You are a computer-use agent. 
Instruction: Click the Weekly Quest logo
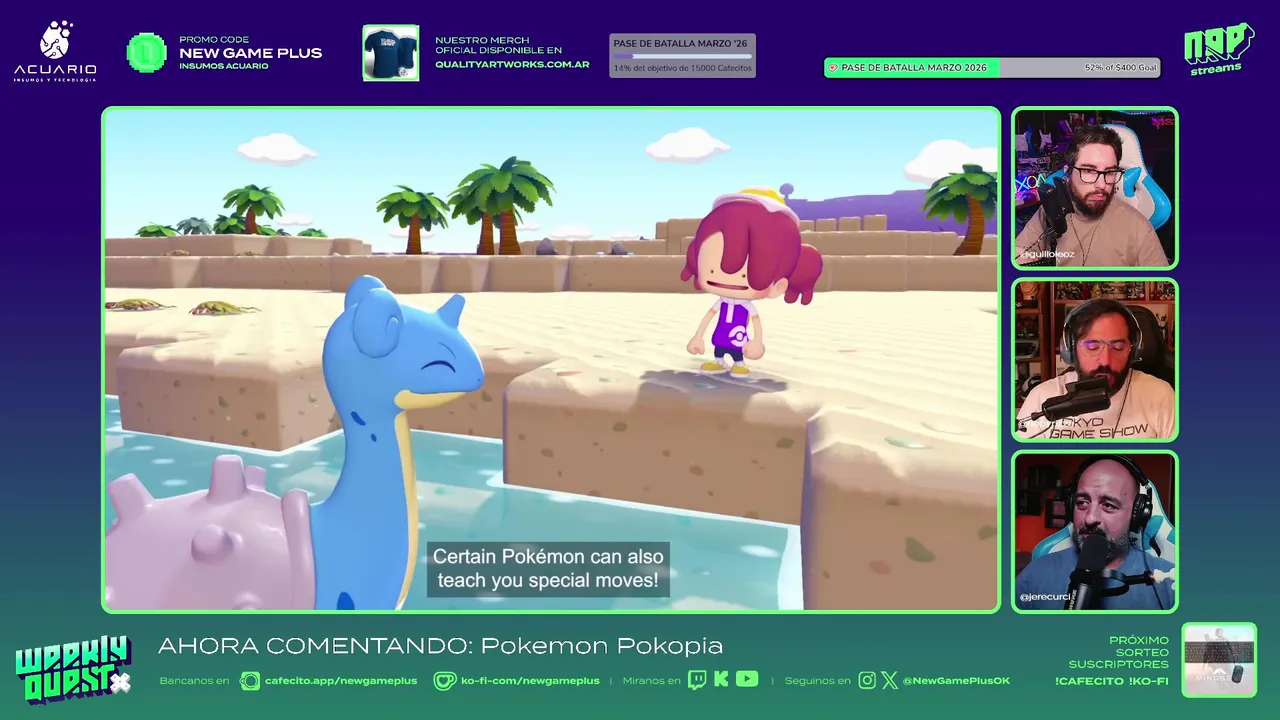click(x=73, y=670)
